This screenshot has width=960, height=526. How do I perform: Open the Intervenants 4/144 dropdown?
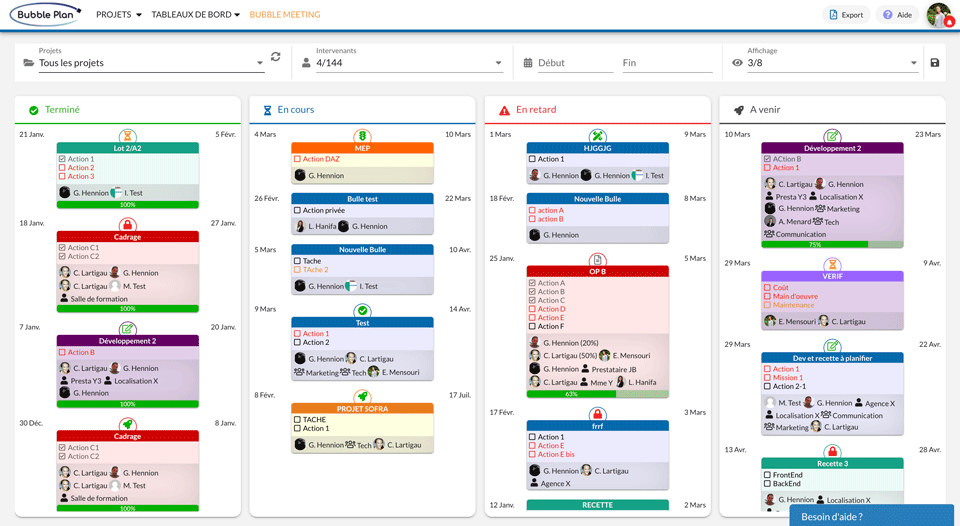click(409, 62)
